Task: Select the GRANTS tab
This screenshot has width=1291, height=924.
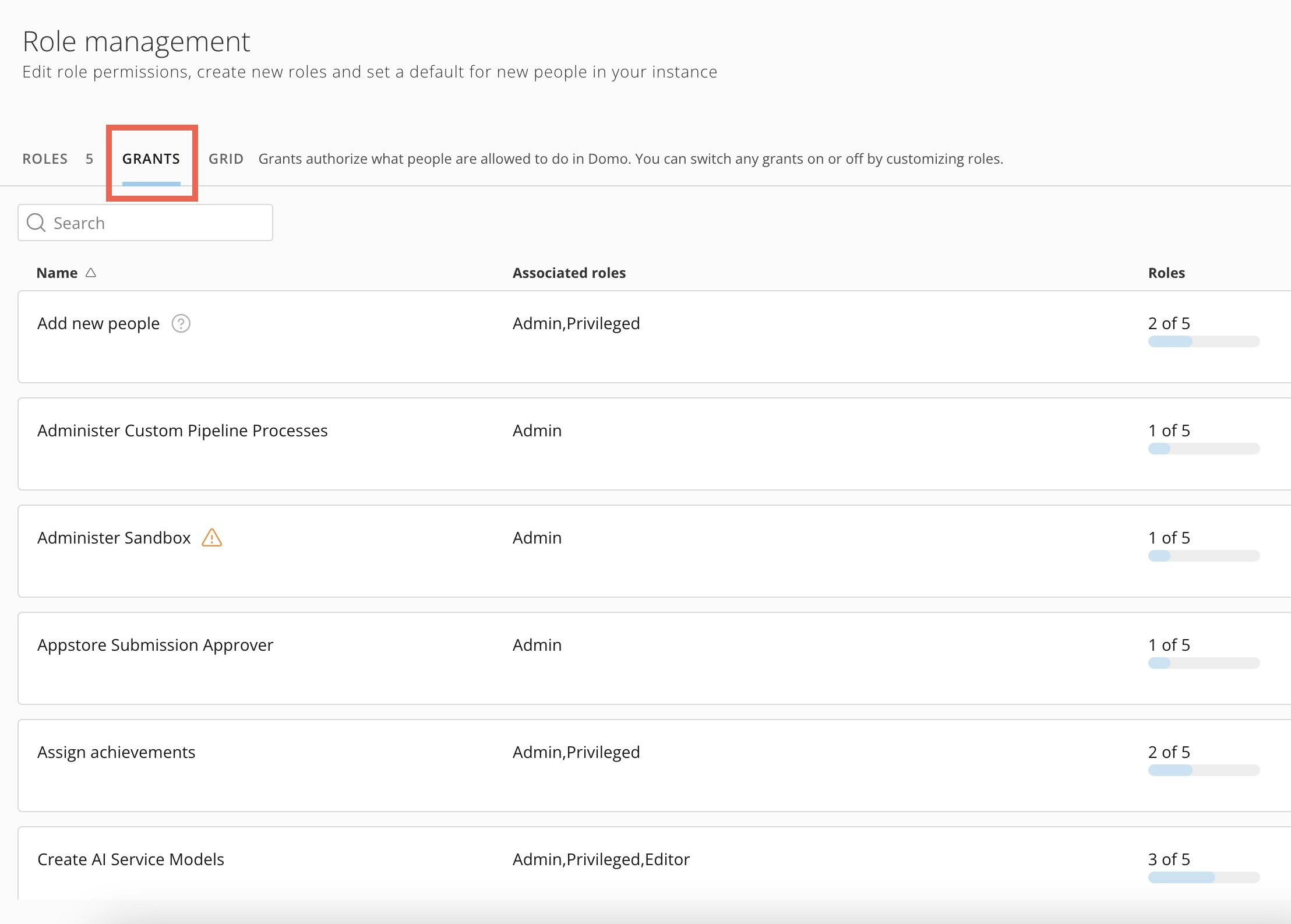Action: click(151, 159)
